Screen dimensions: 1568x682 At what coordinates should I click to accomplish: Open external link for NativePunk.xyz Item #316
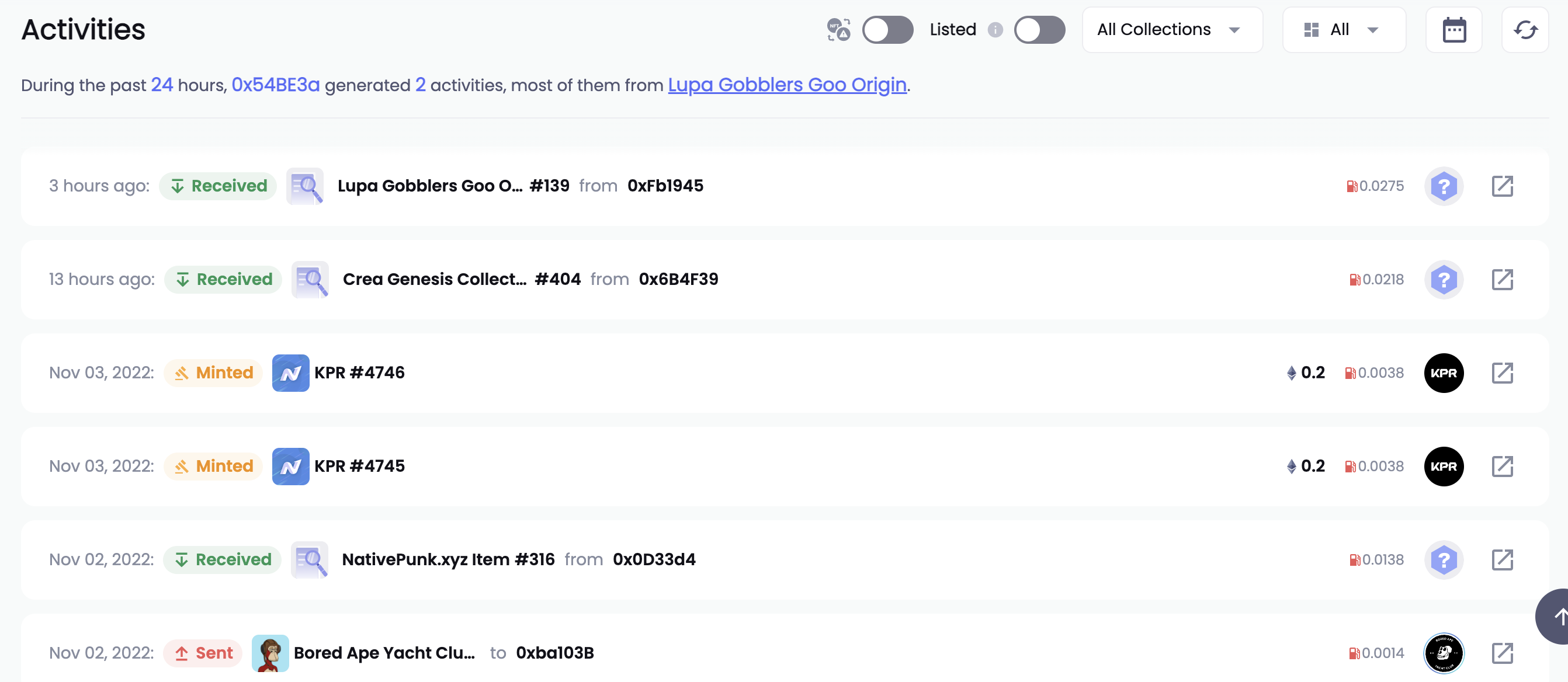point(1501,560)
